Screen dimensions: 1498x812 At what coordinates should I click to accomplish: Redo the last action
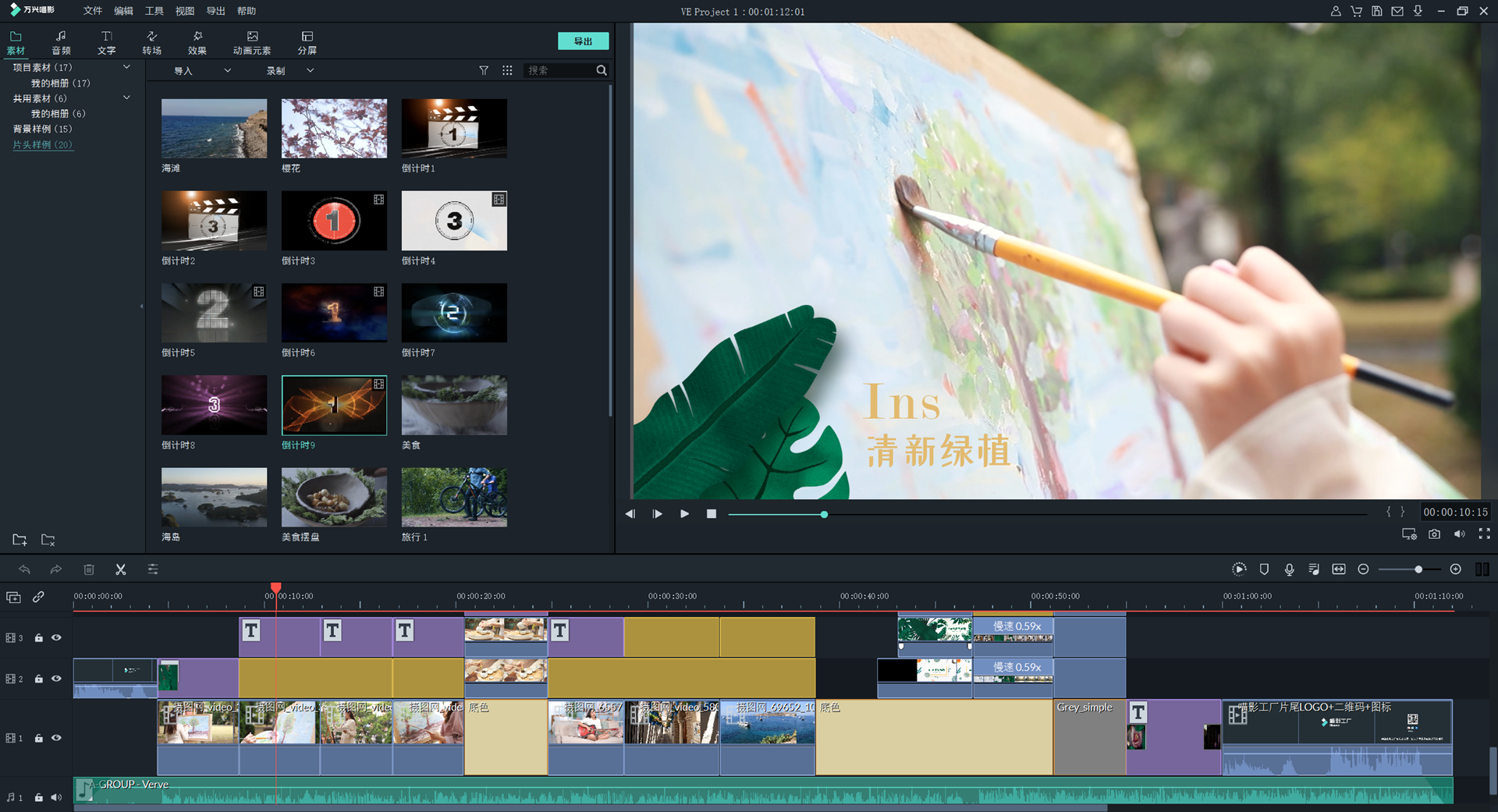(56, 569)
